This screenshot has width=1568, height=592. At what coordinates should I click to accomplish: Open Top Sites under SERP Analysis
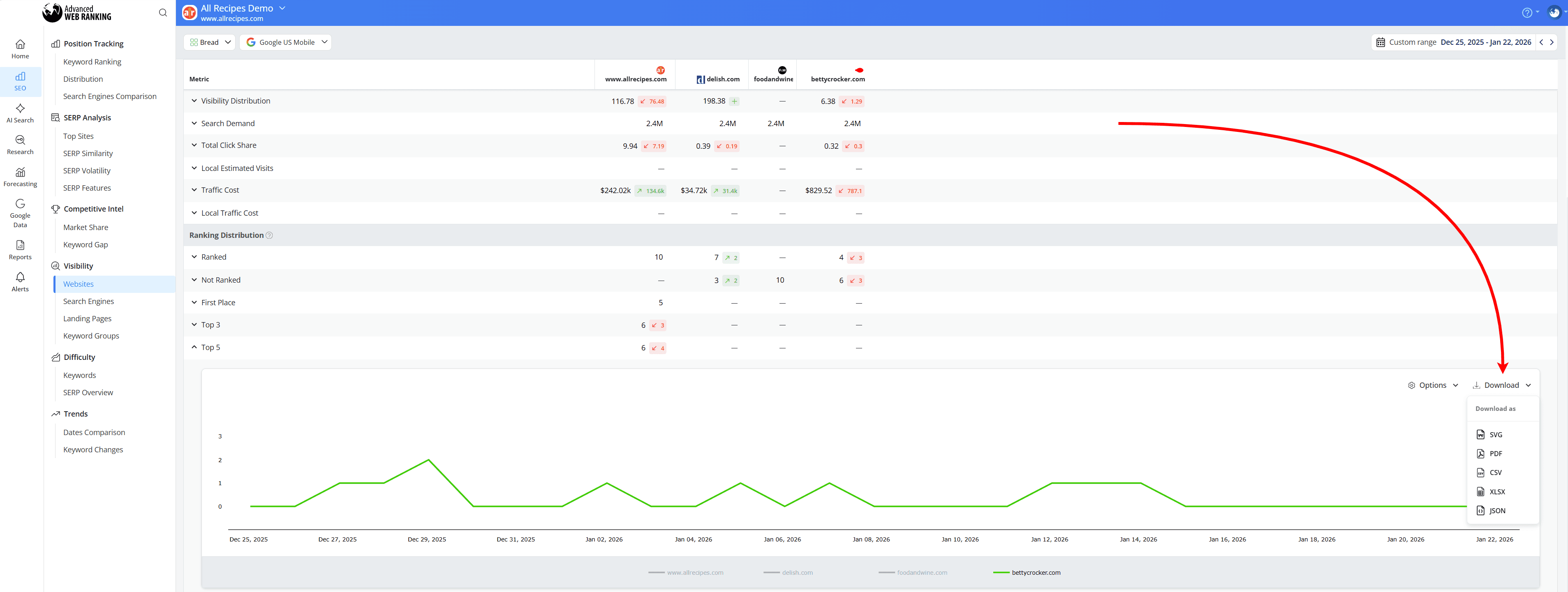coord(79,136)
